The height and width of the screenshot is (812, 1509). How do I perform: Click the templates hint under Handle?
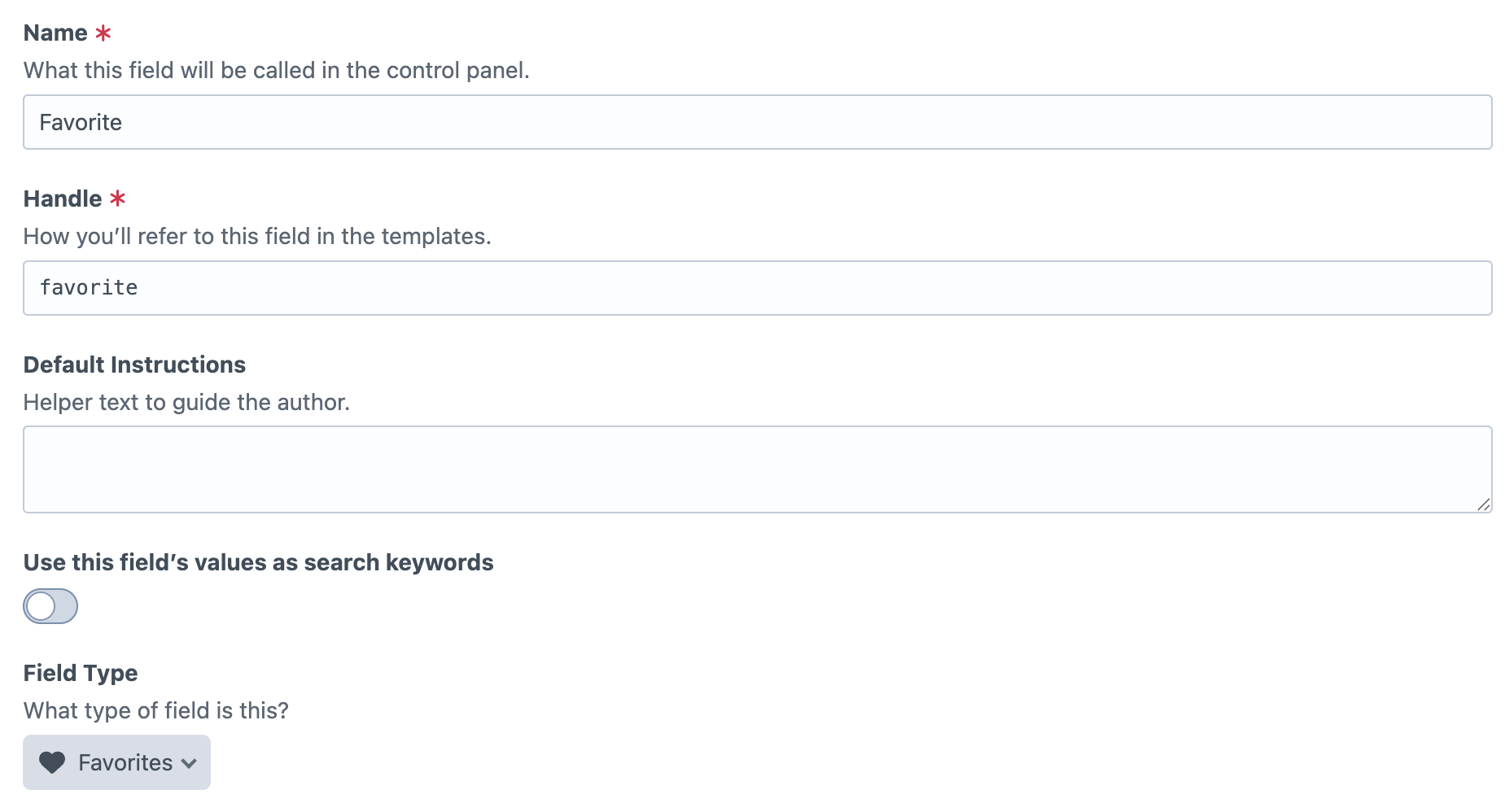257,236
